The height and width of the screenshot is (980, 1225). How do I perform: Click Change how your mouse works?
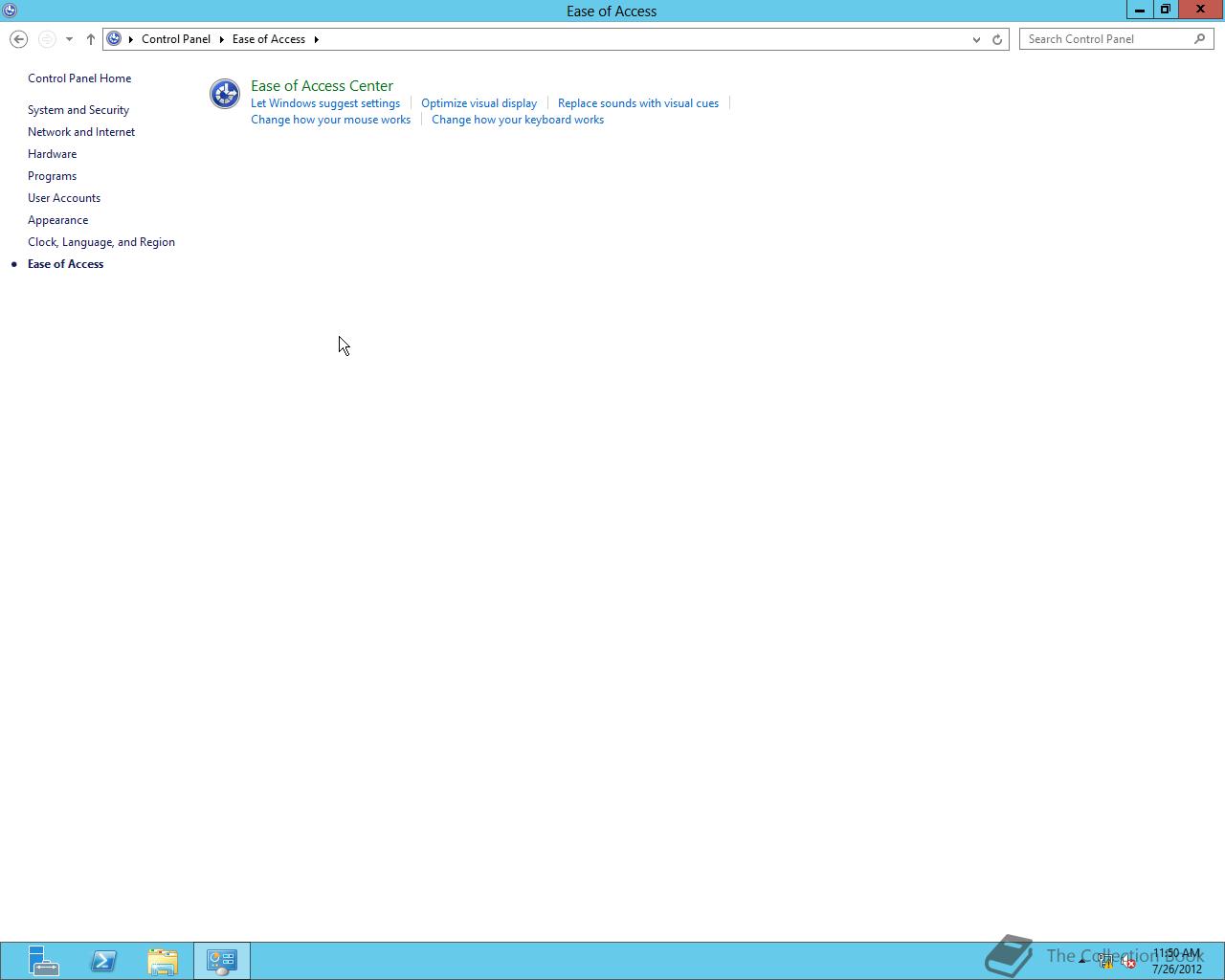pos(330,120)
